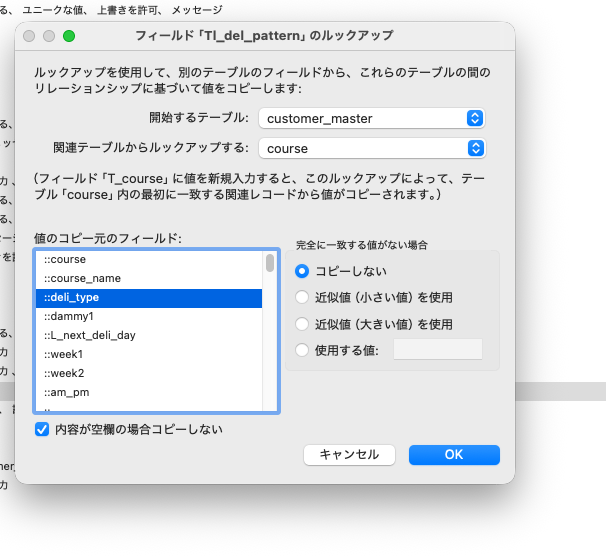Click the 使用する値 text field
Screen dimensions: 606x560
point(438,350)
